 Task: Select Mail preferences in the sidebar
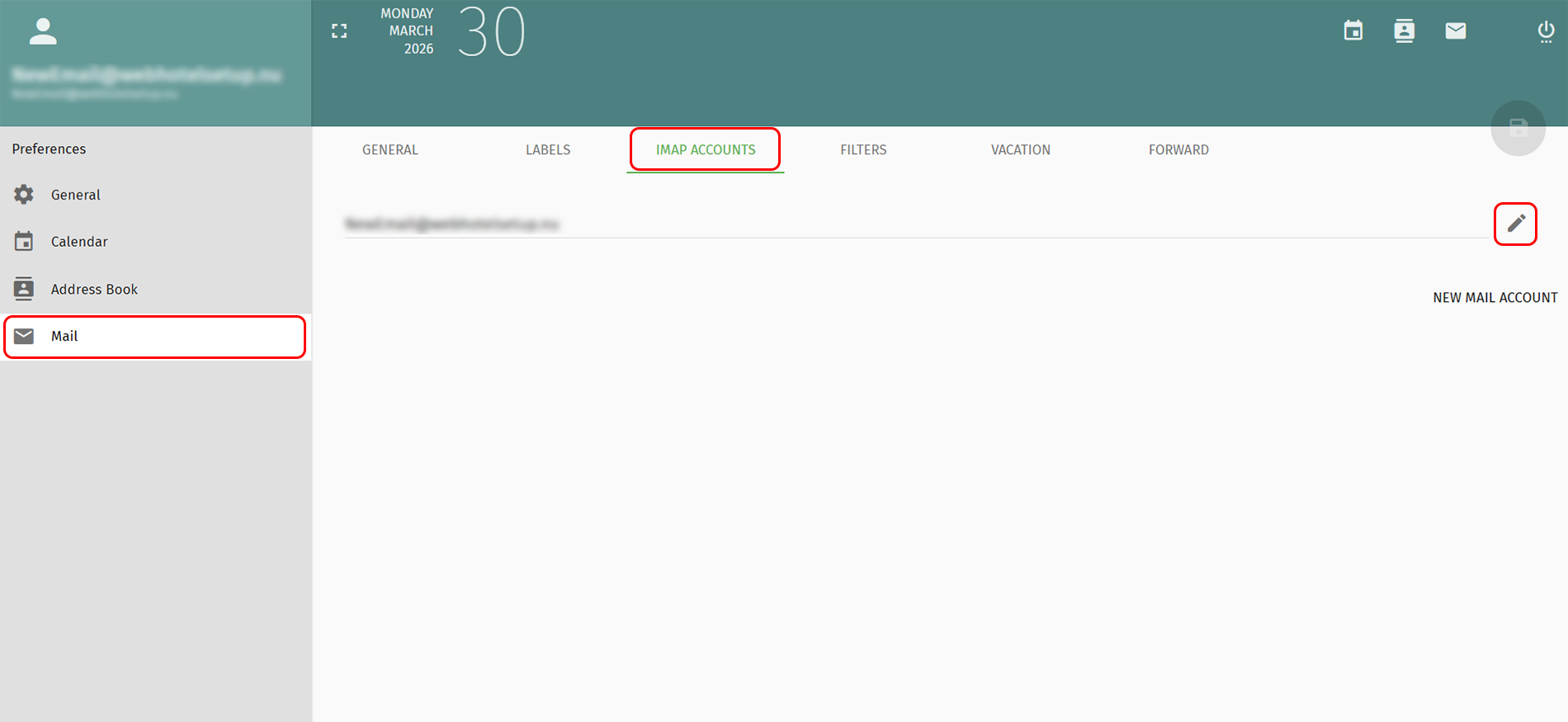(x=64, y=337)
